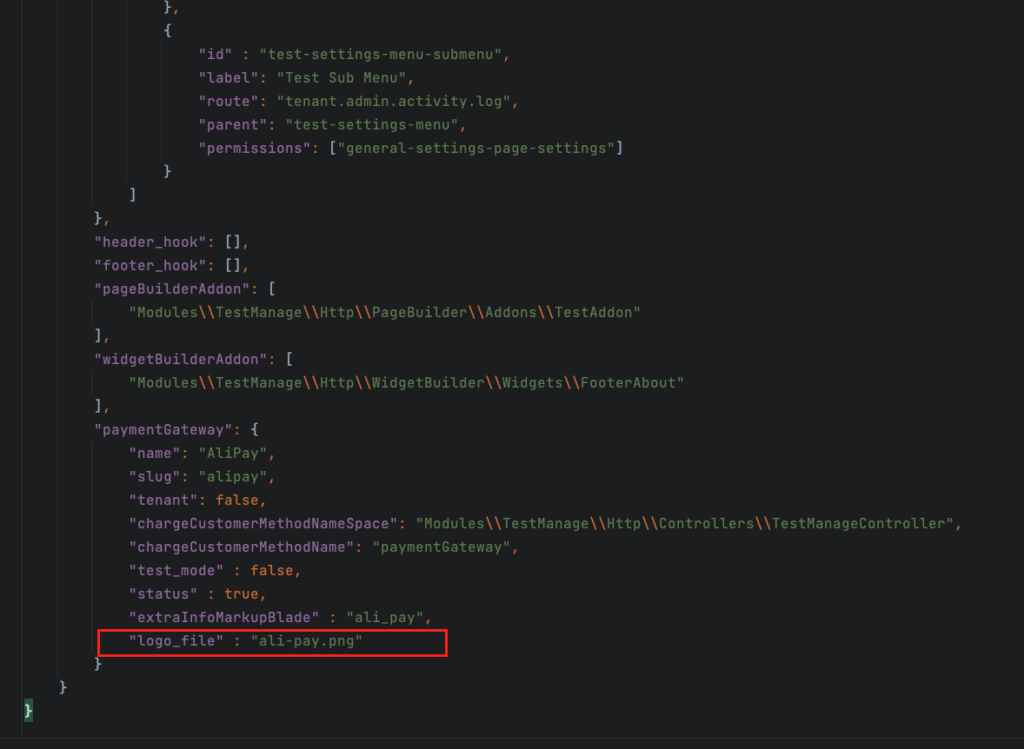This screenshot has height=749, width=1024.
Task: Select the "ali_pay" blade value
Action: click(x=385, y=618)
